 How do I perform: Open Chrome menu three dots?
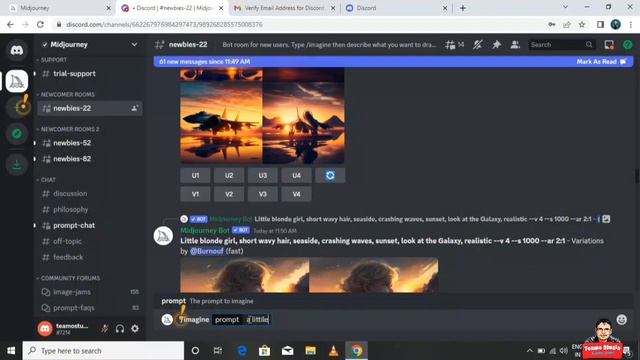tap(631, 24)
